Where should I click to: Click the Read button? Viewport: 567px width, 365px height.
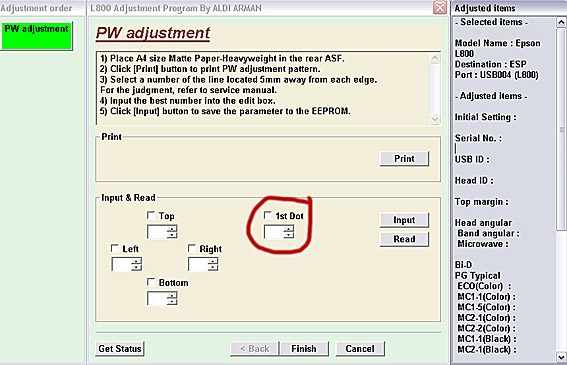(x=404, y=239)
